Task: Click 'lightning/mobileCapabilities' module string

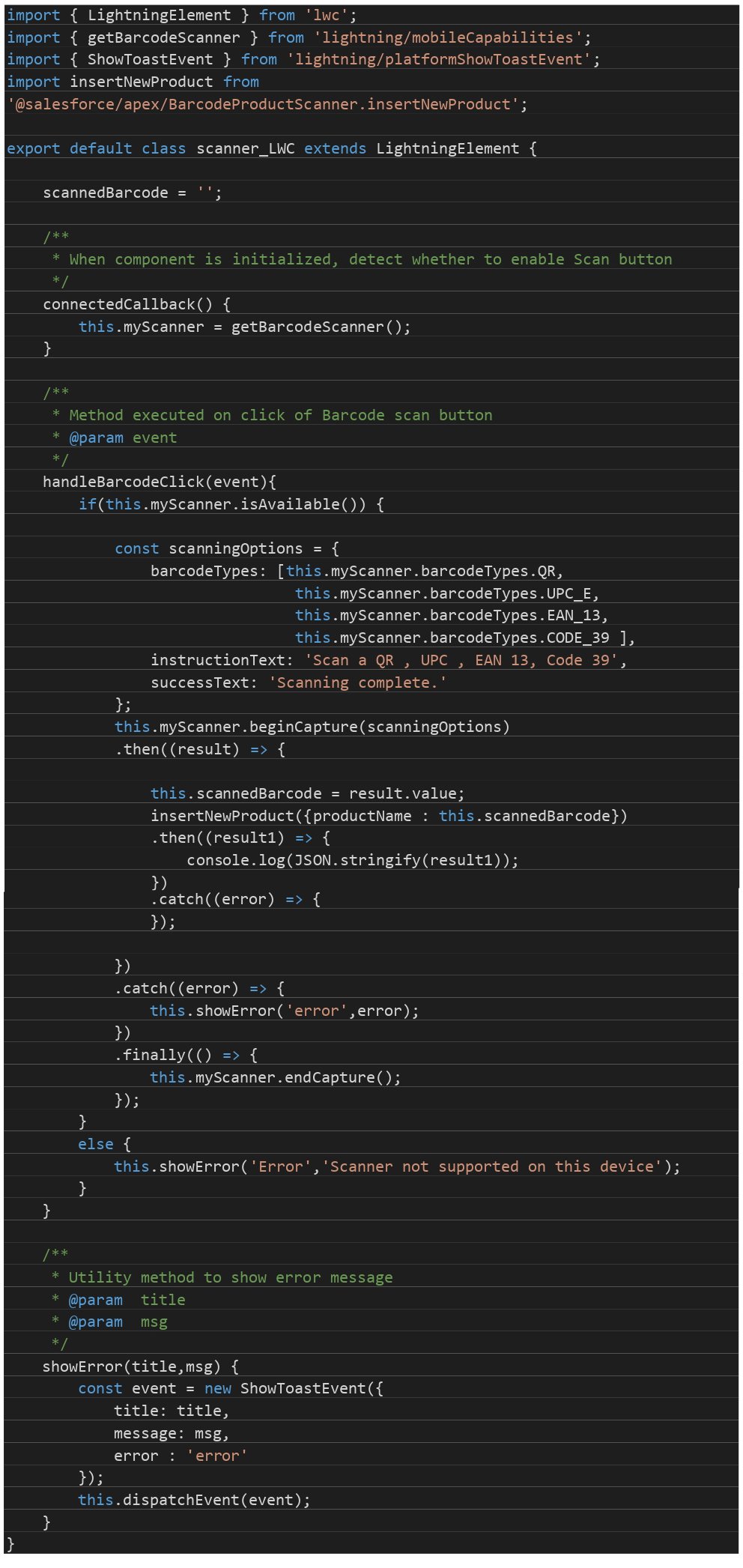Action: tap(448, 37)
